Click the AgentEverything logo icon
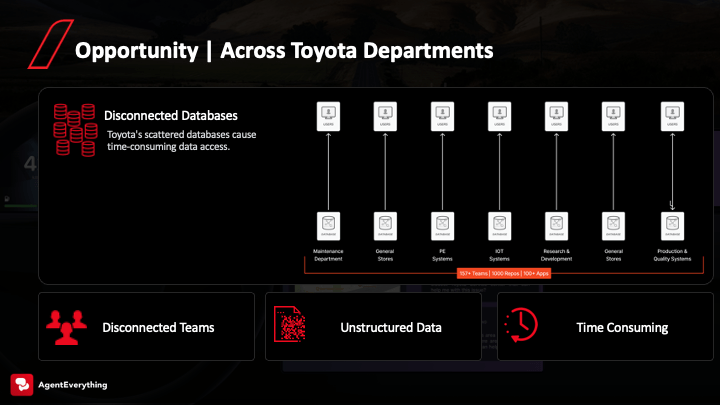This screenshot has height=405, width=720. click(22, 385)
